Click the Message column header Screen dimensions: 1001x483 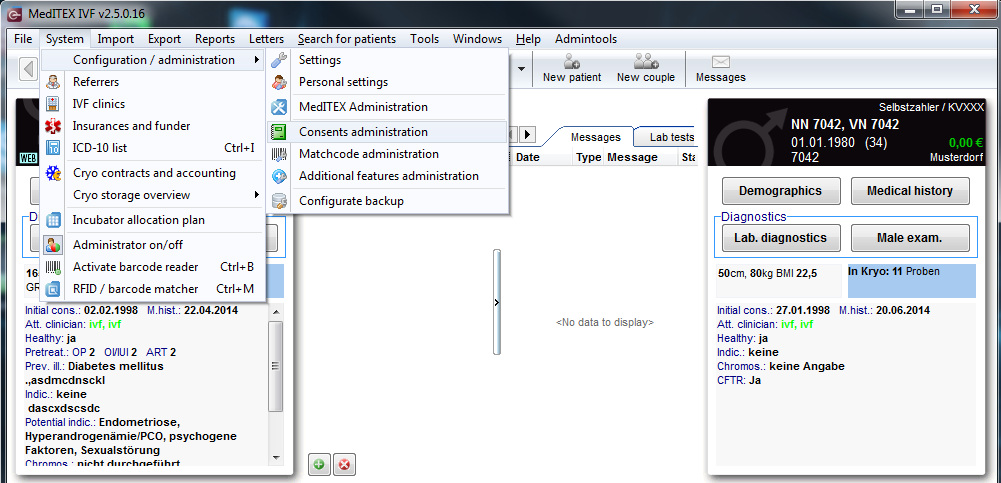click(x=640, y=157)
